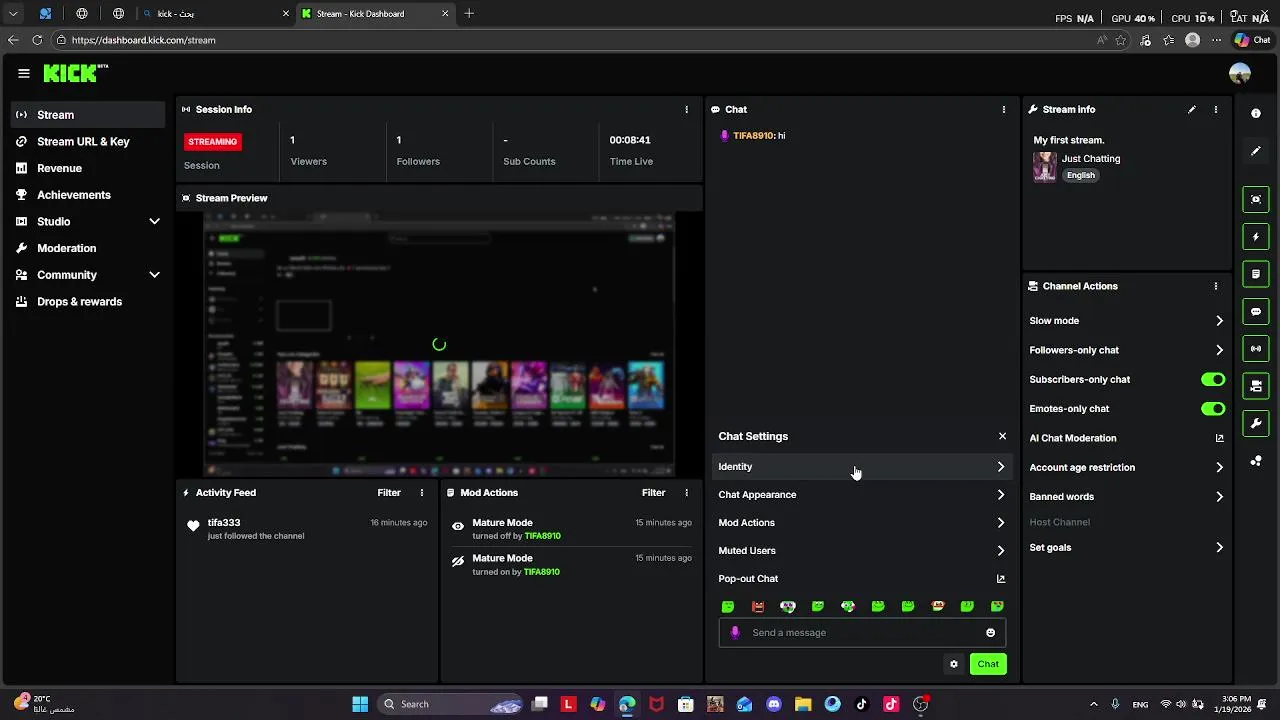Open the user profile avatar top right
1280x720 pixels.
1240,74
